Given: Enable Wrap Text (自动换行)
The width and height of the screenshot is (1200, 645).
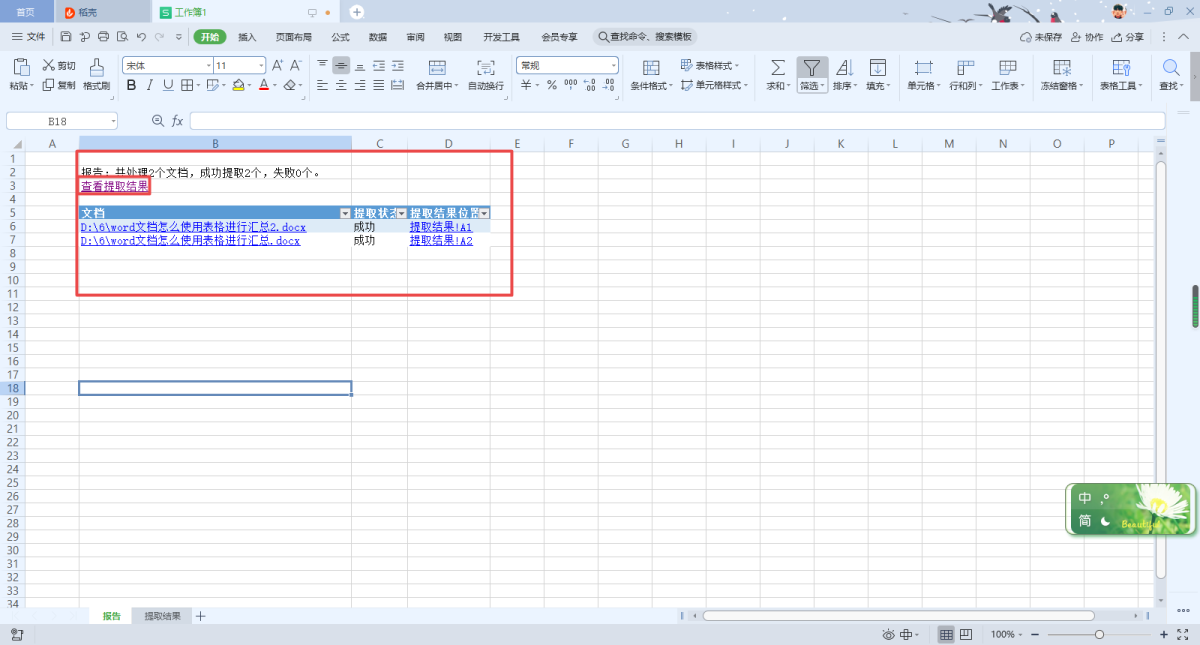Looking at the screenshot, I should tap(486, 67).
